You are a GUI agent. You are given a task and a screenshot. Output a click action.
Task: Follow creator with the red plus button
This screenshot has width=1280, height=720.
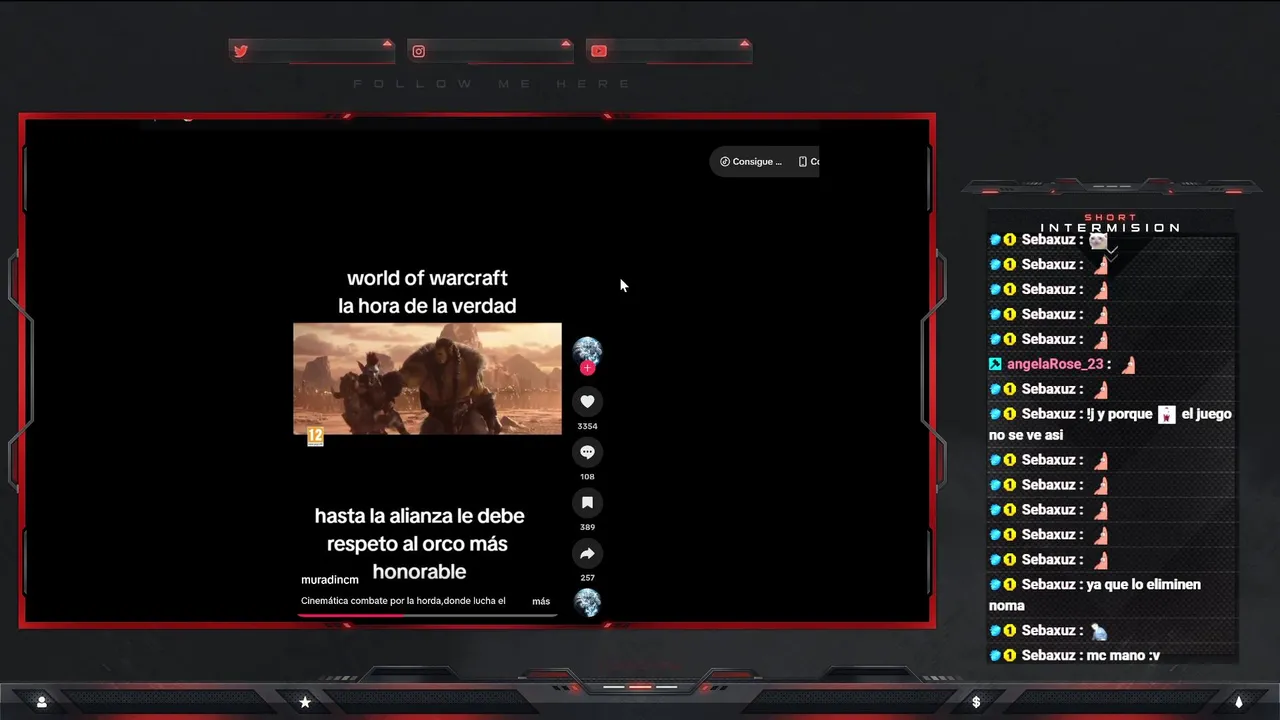click(587, 367)
